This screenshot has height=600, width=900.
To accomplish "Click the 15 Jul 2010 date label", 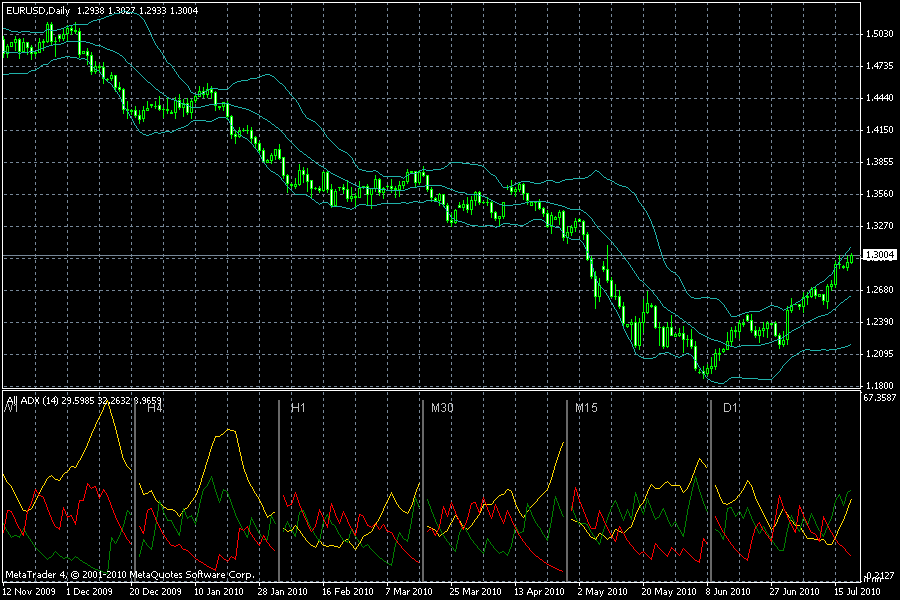I will click(x=857, y=591).
